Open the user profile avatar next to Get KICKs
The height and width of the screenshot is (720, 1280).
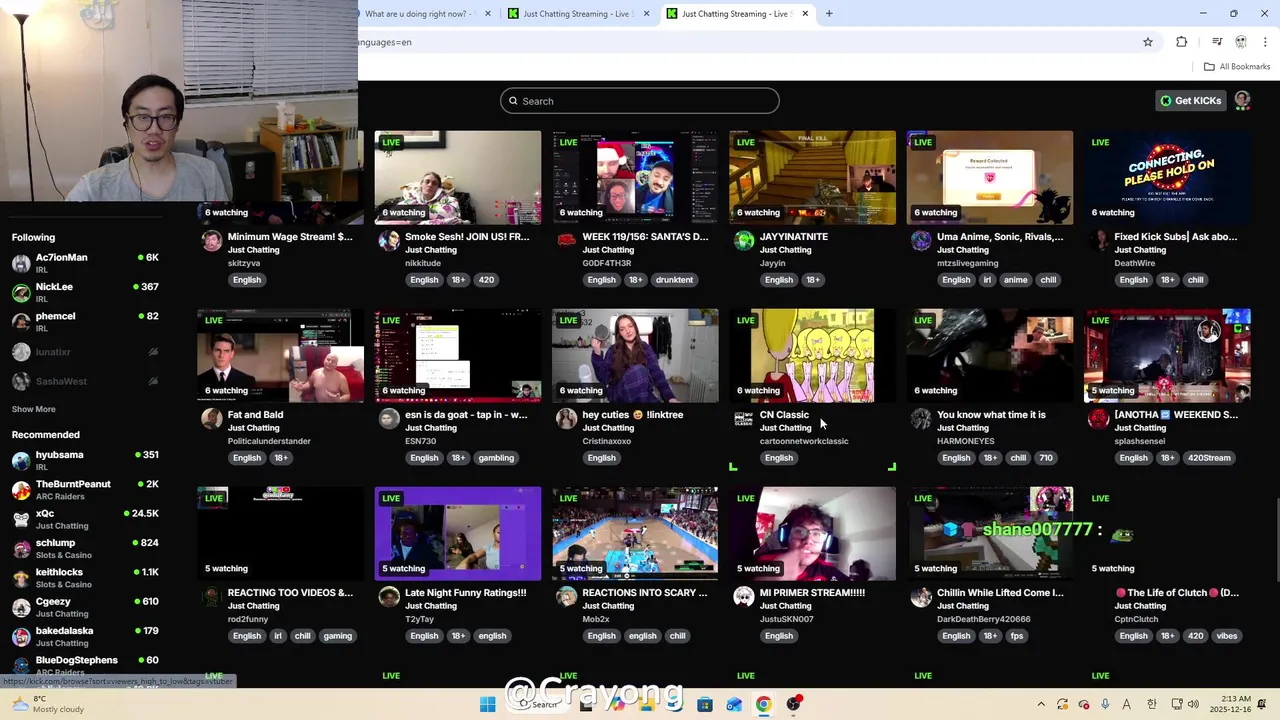[1242, 100]
